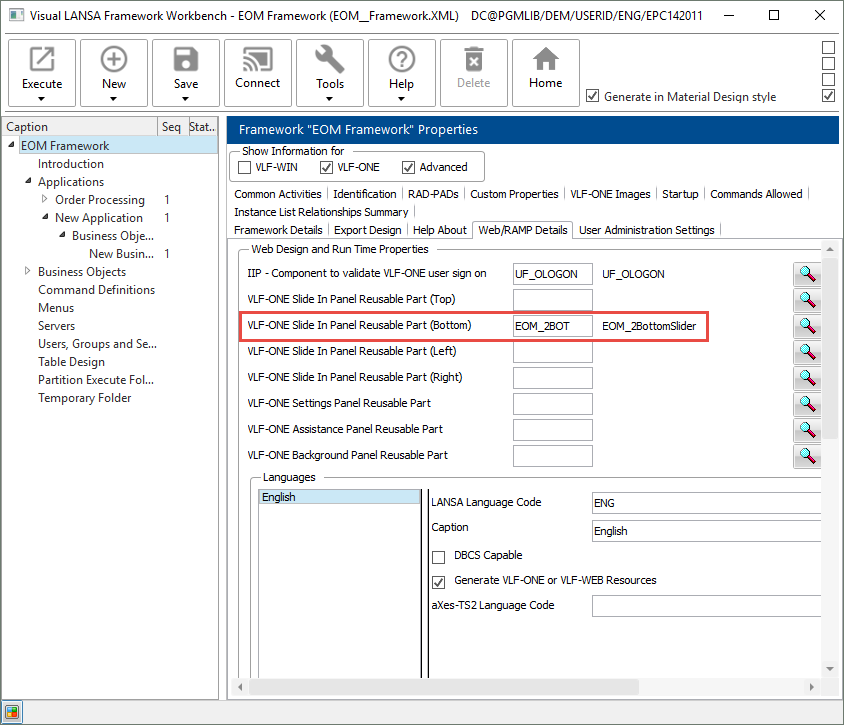Click the vertical scrollbar down arrow
The height and width of the screenshot is (725, 844).
[829, 669]
